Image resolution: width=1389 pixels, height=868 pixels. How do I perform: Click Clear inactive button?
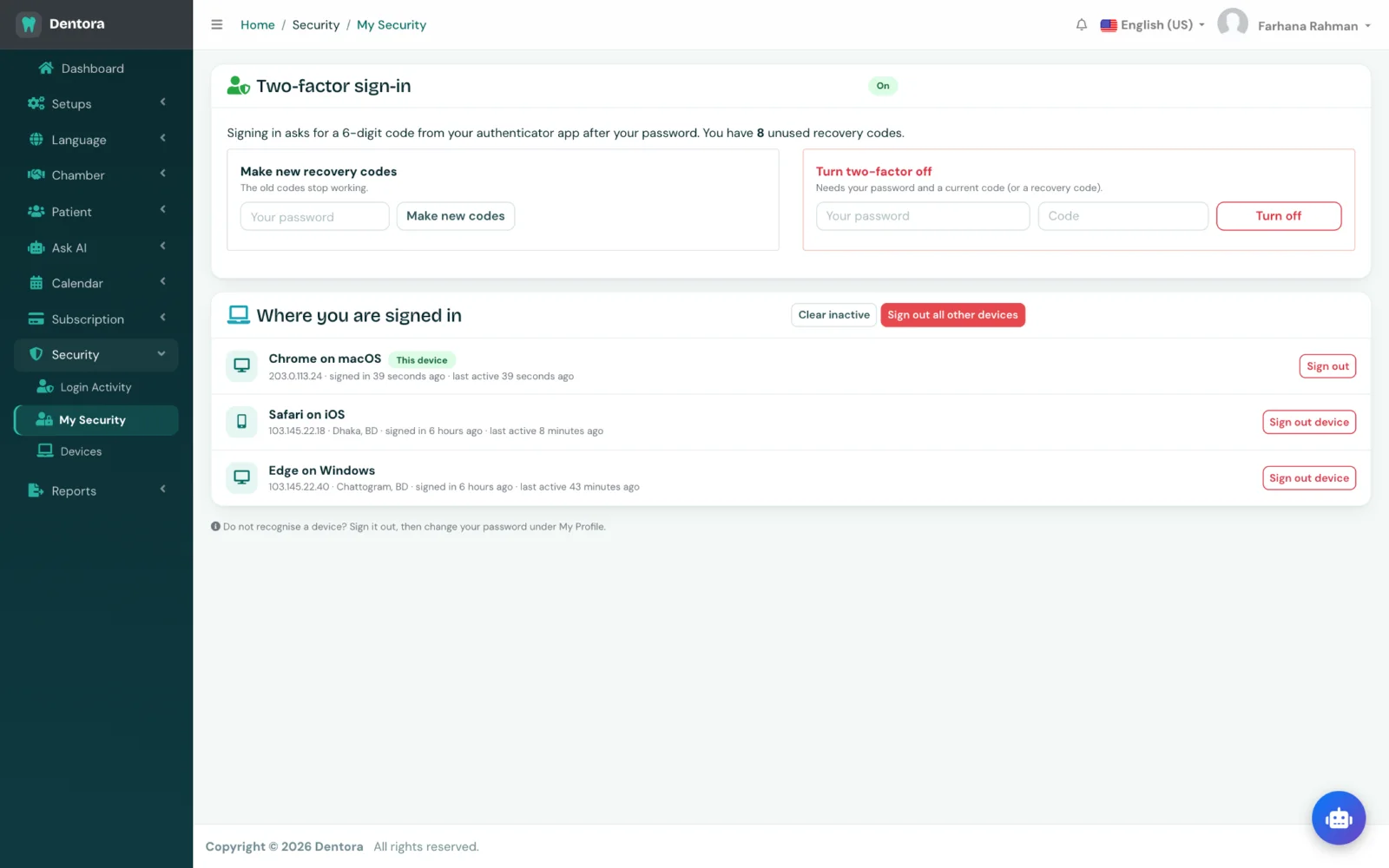(x=833, y=314)
